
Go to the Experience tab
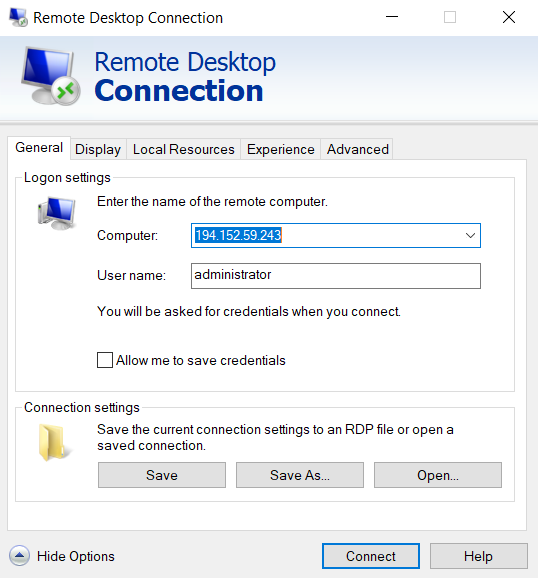(281, 149)
